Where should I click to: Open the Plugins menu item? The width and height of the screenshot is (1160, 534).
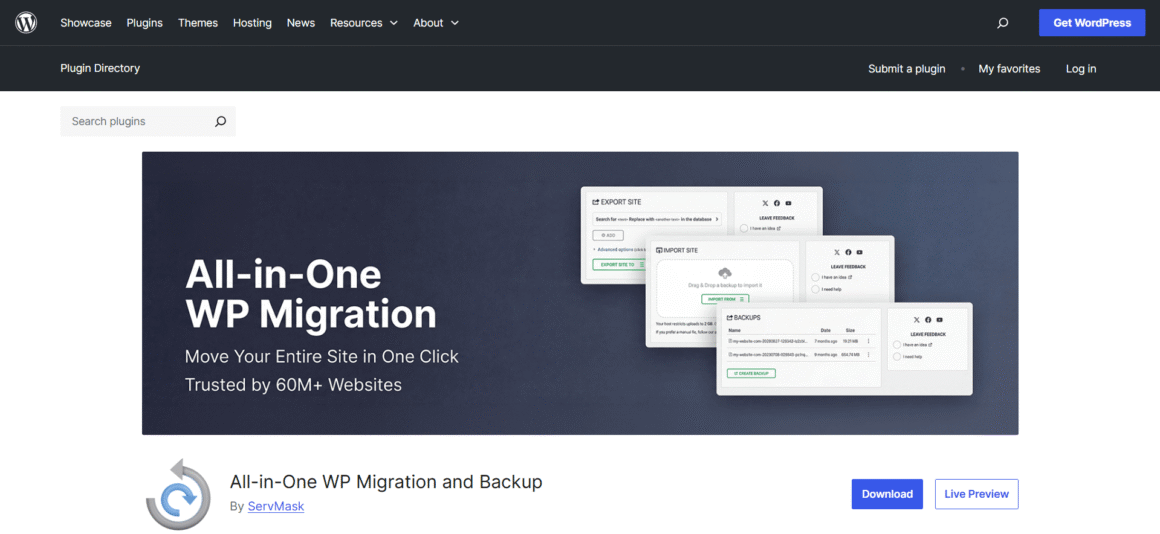click(144, 23)
